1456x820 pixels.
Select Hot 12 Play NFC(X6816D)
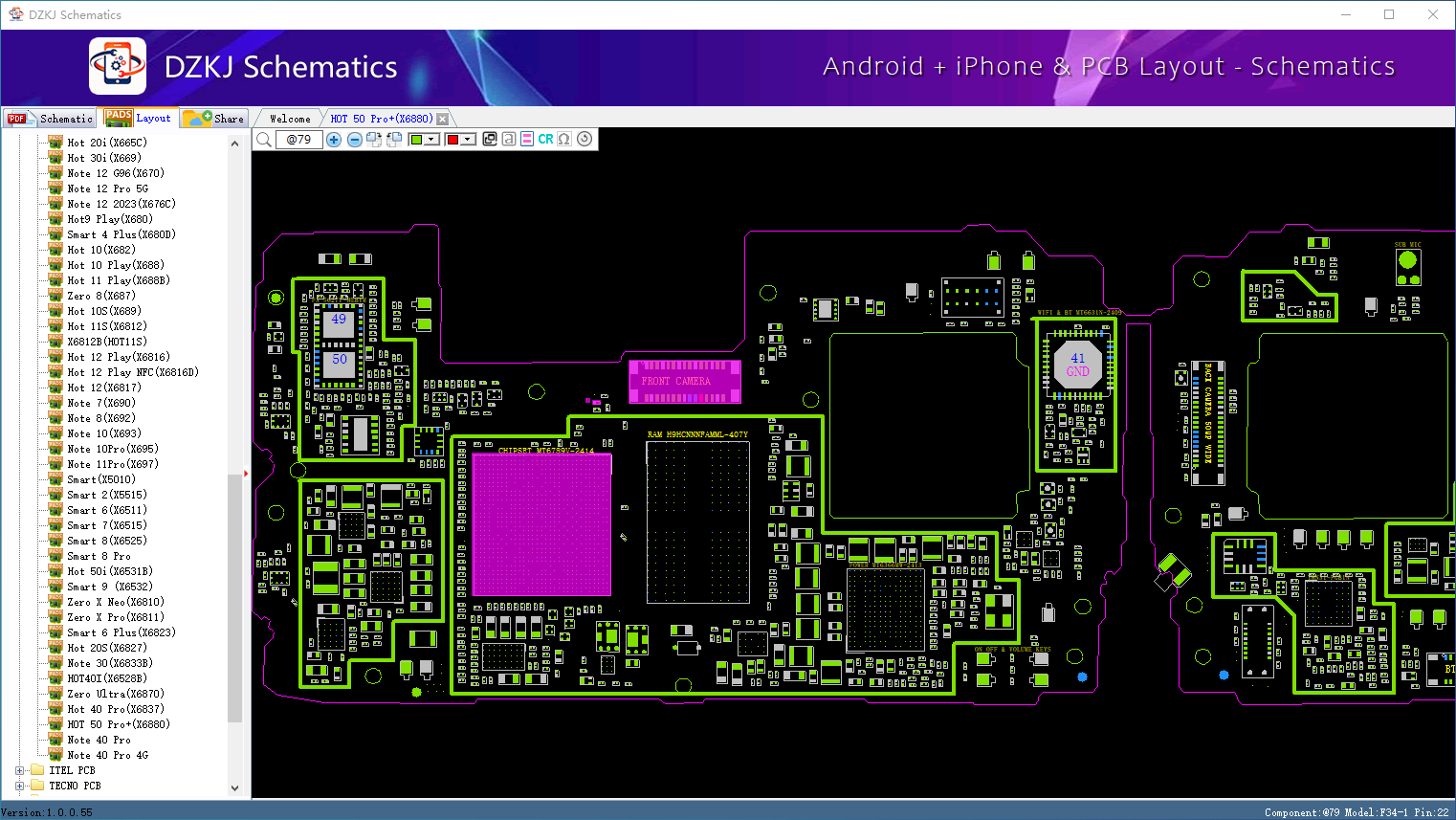tap(133, 372)
